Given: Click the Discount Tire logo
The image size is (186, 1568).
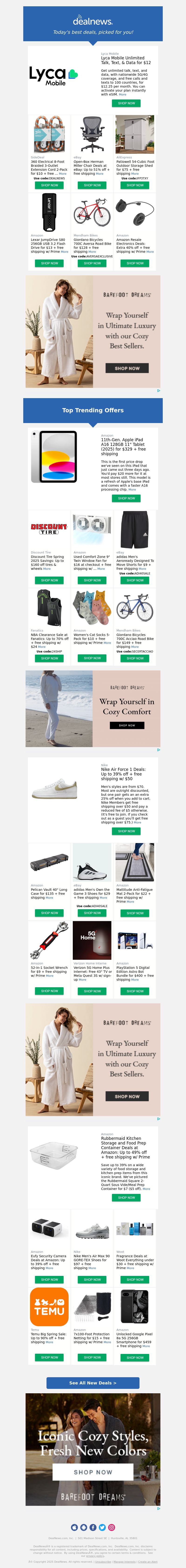Looking at the screenshot, I should coord(49,528).
